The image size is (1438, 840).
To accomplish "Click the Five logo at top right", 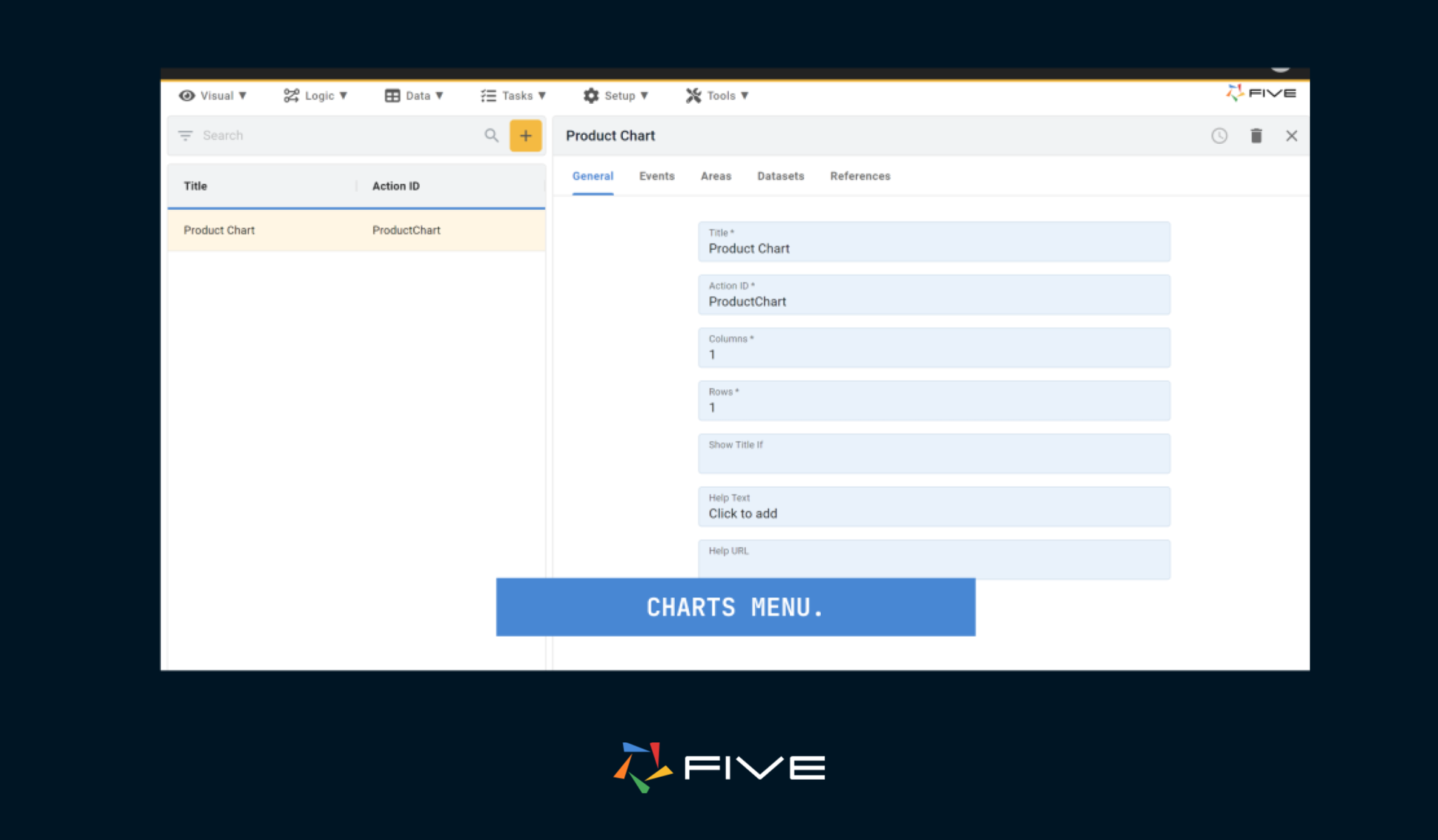I will (1261, 93).
